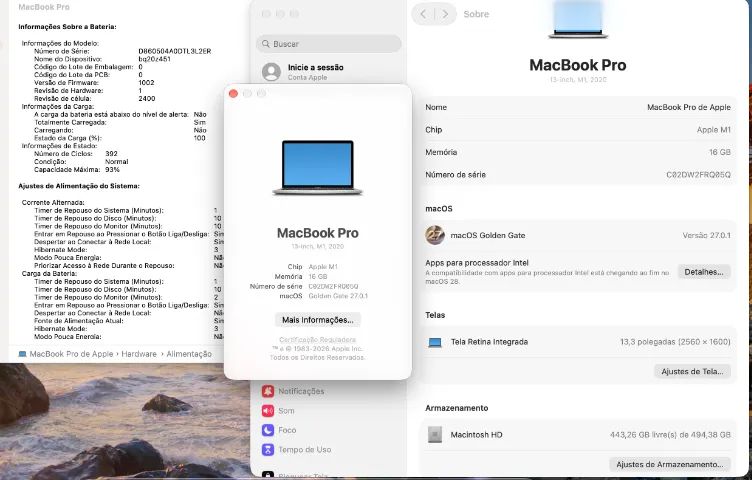The image size is (752, 480).
Task: Click 13,3 polegadas (2560 × 1600) text
Action: pos(675,342)
